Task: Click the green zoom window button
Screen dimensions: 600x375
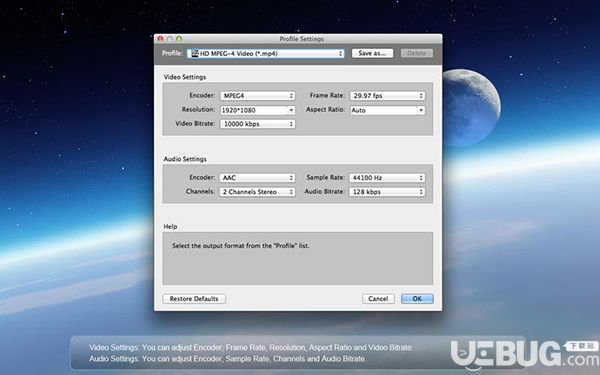Action: click(179, 39)
